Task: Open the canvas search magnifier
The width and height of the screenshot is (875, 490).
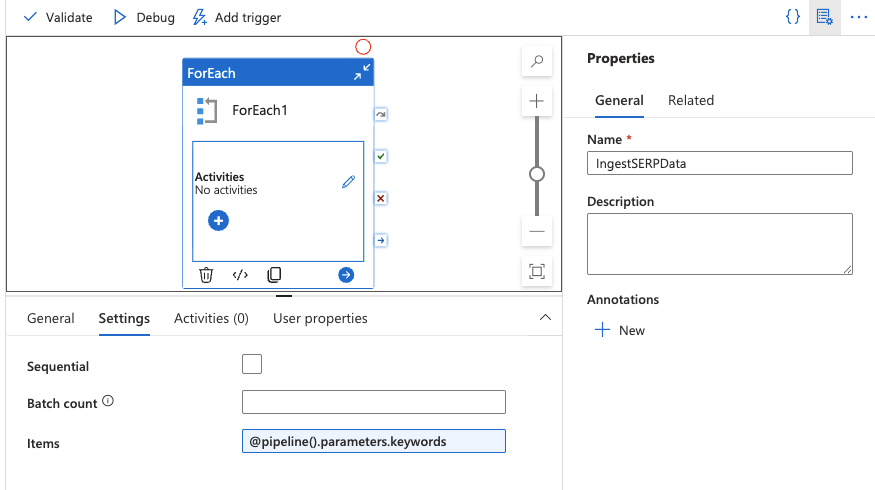Action: pyautogui.click(x=537, y=62)
